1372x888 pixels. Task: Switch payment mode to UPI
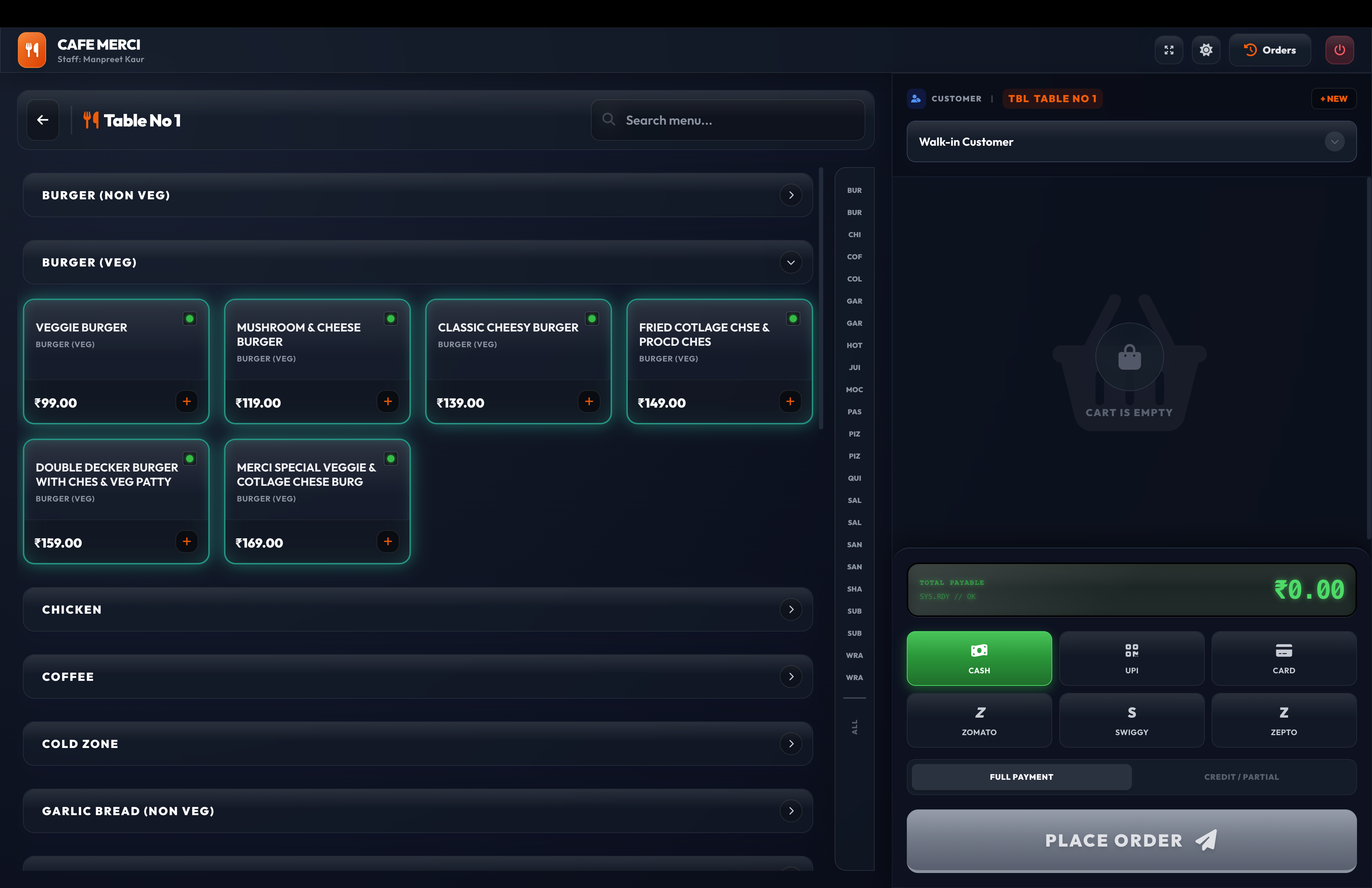[x=1131, y=659]
